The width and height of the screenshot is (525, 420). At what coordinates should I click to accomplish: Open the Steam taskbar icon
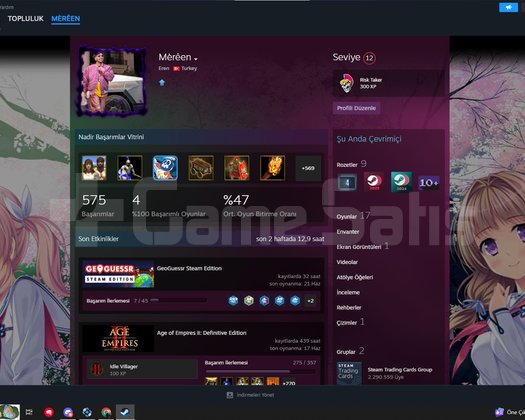coord(125,412)
